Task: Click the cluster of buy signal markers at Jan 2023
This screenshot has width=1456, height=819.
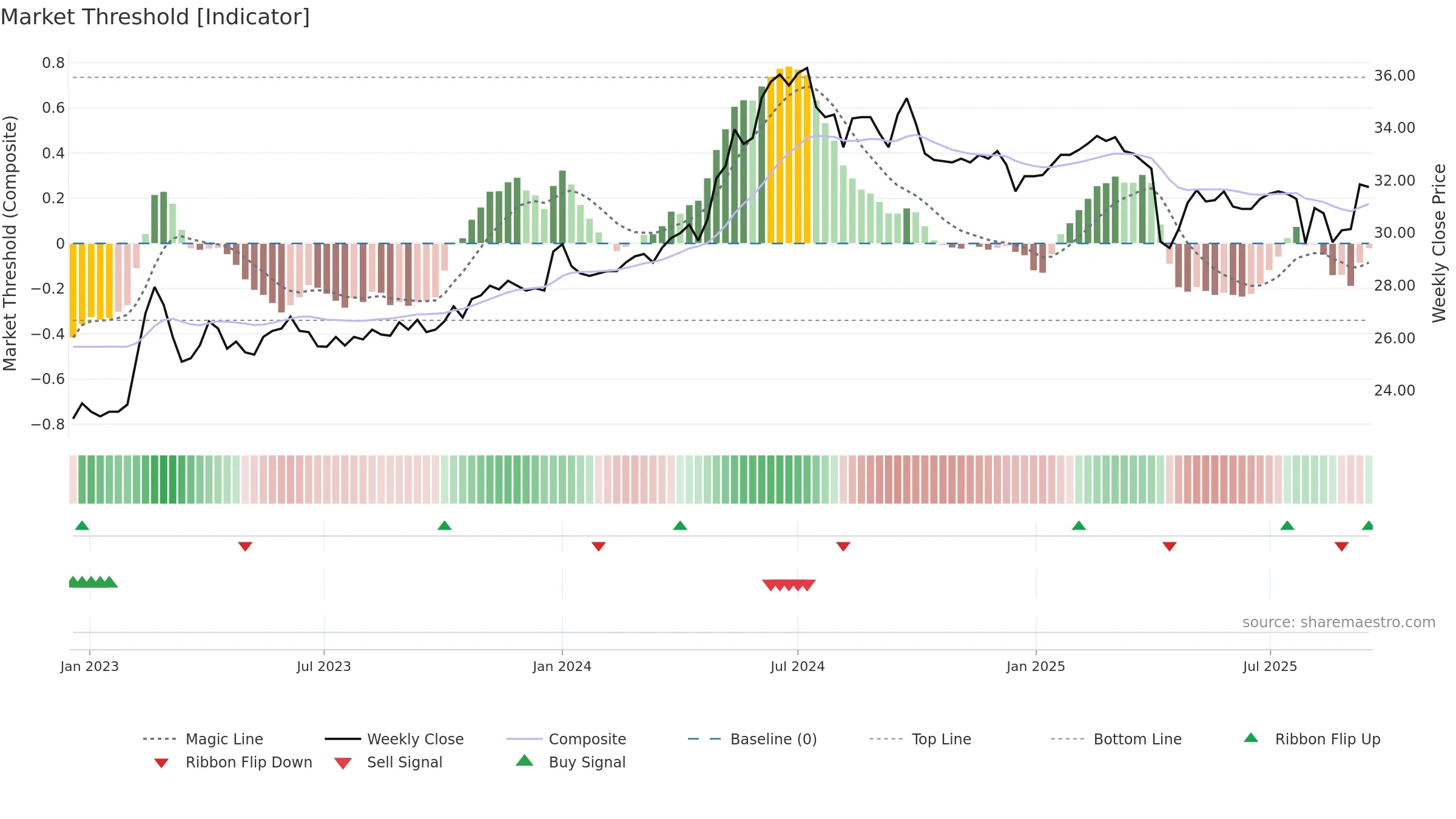Action: click(92, 582)
